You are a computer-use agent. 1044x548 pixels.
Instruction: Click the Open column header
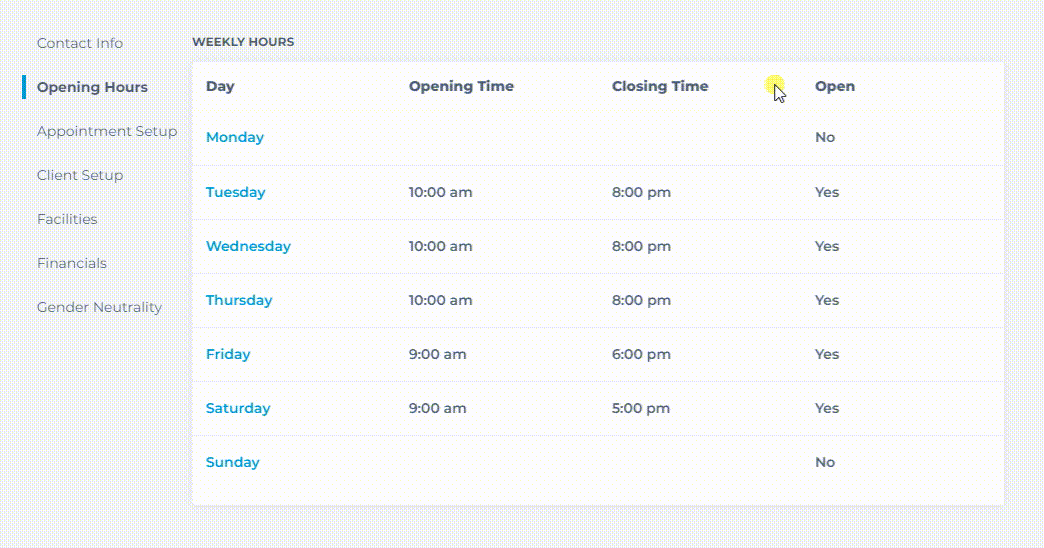coord(835,87)
